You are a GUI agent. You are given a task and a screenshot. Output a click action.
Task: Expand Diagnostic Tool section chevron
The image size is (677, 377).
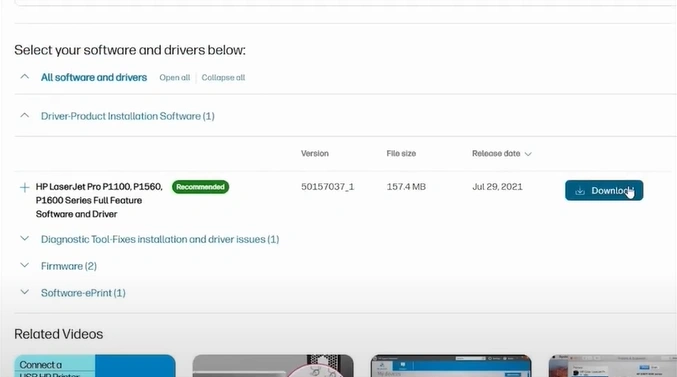[25, 238]
